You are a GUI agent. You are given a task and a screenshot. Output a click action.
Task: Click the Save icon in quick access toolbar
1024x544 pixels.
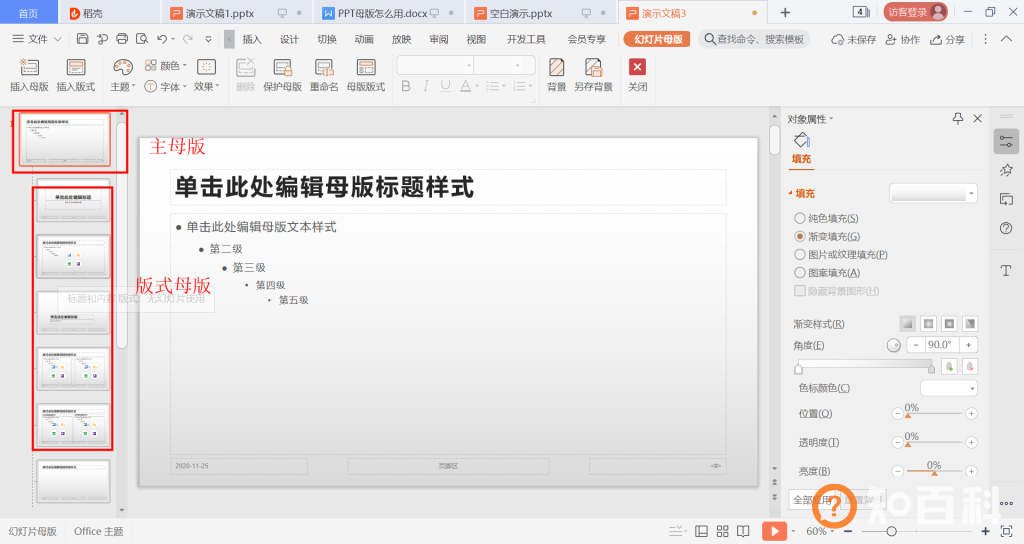point(82,39)
